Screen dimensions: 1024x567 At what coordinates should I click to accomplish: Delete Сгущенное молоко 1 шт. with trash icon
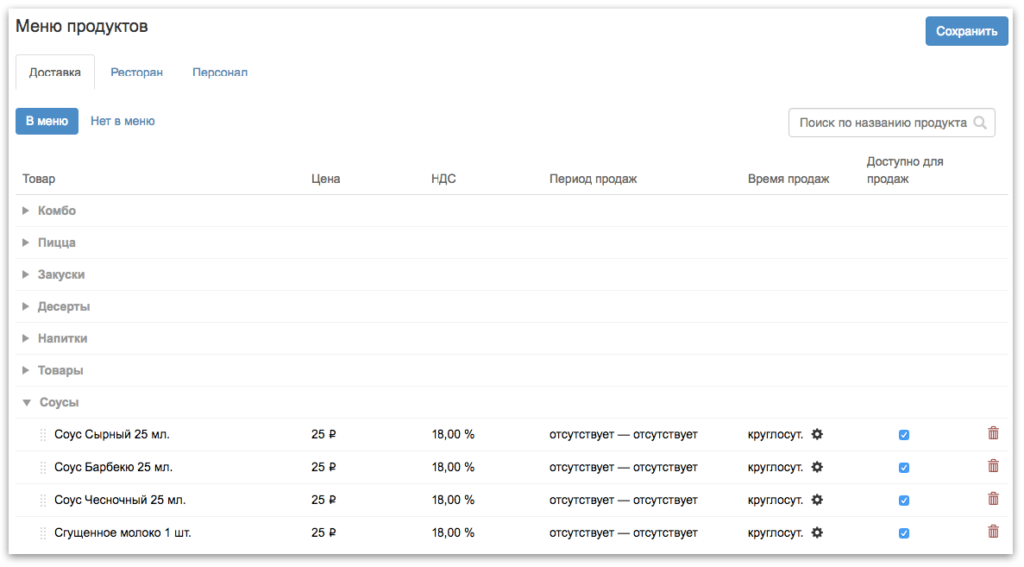tap(993, 531)
